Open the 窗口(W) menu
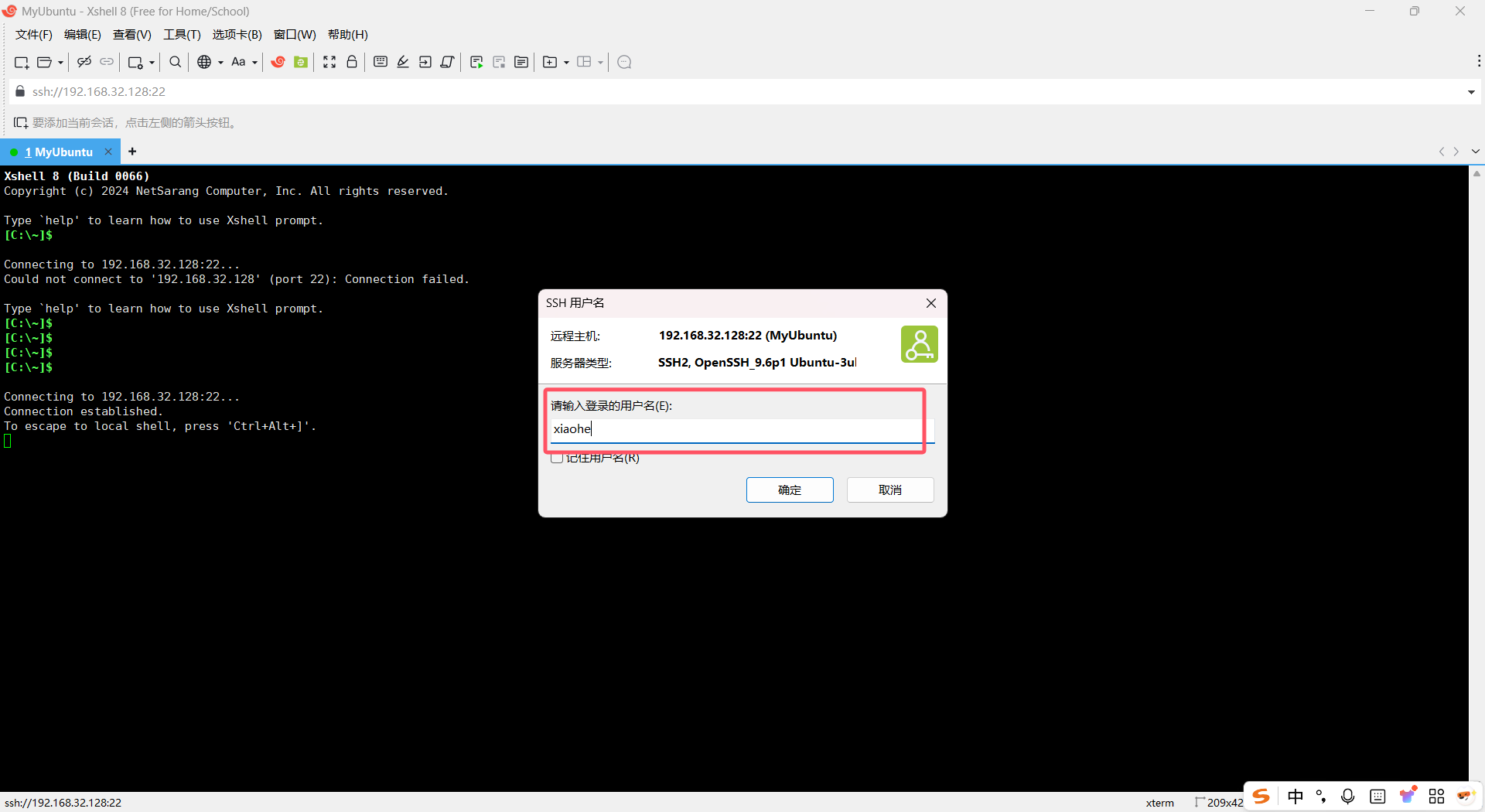This screenshot has width=1485, height=812. pos(295,35)
